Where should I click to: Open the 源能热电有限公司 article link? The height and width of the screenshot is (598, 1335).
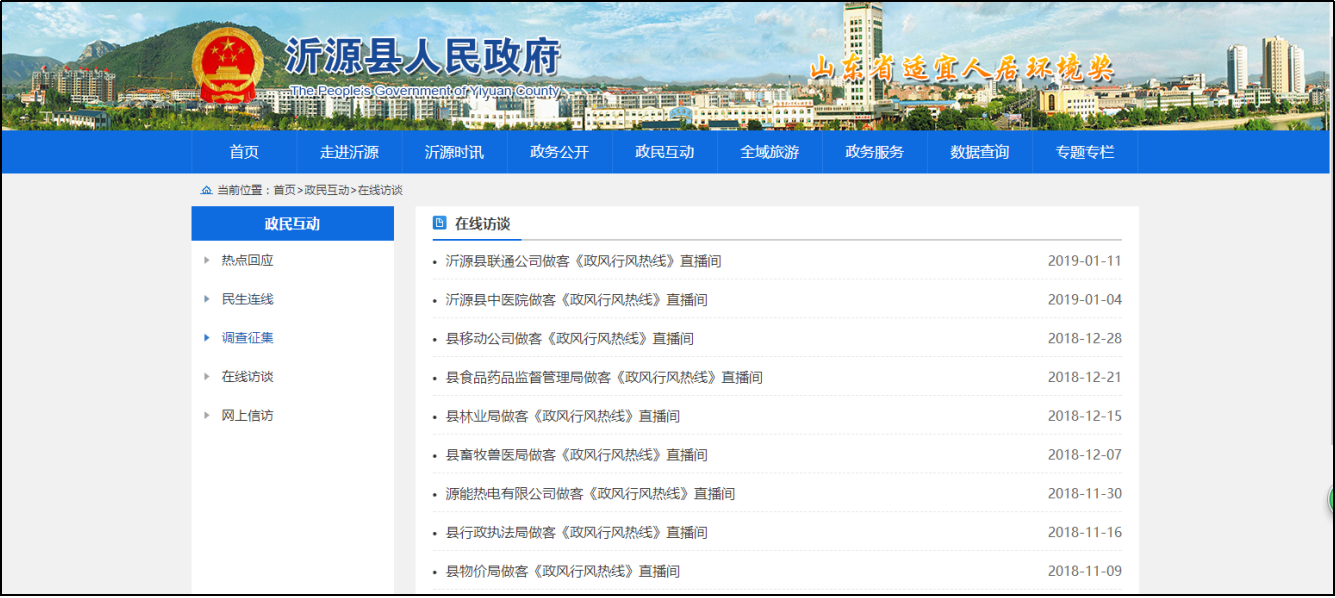coord(590,493)
